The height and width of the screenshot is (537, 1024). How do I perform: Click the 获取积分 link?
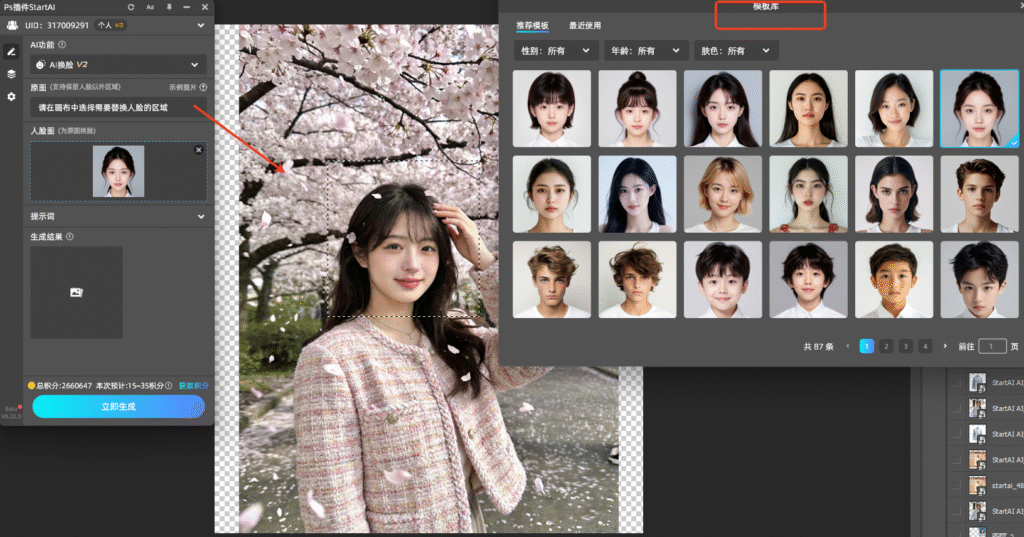coord(194,385)
